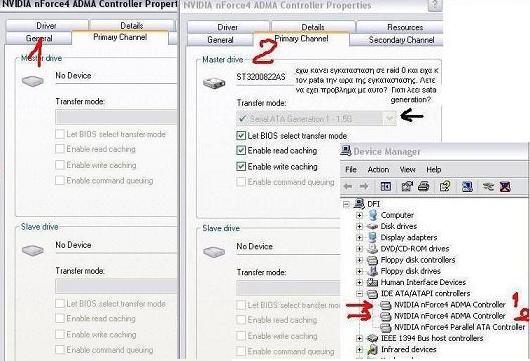Open the Driver tab in left Properties window
This screenshot has height=361, width=530.
pyautogui.click(x=47, y=26)
